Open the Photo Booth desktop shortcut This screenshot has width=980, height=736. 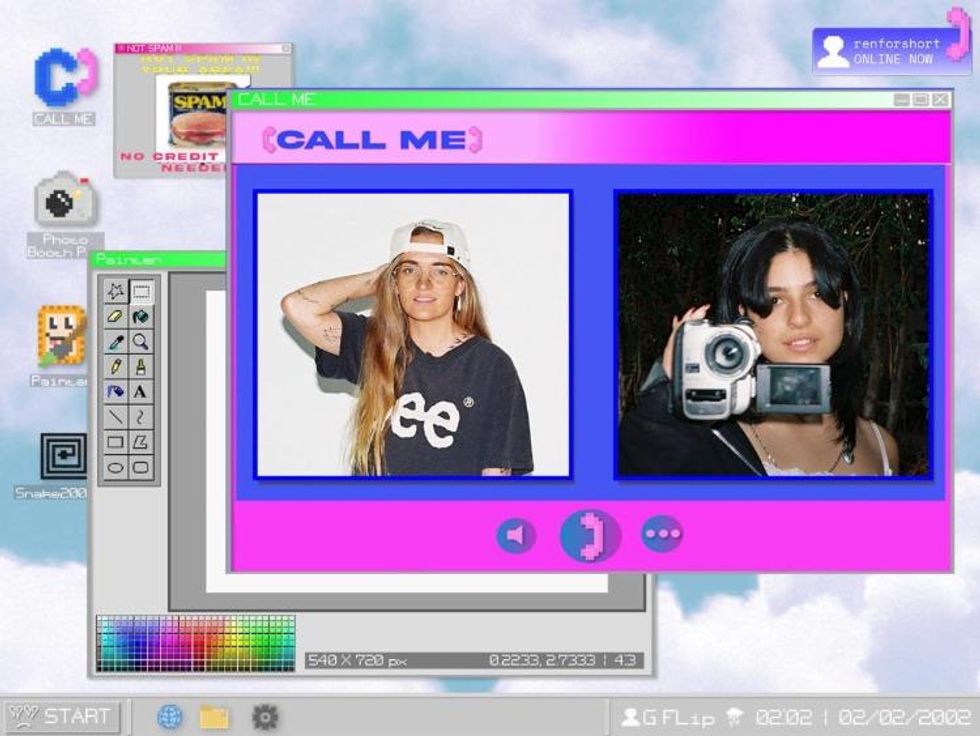[66, 203]
